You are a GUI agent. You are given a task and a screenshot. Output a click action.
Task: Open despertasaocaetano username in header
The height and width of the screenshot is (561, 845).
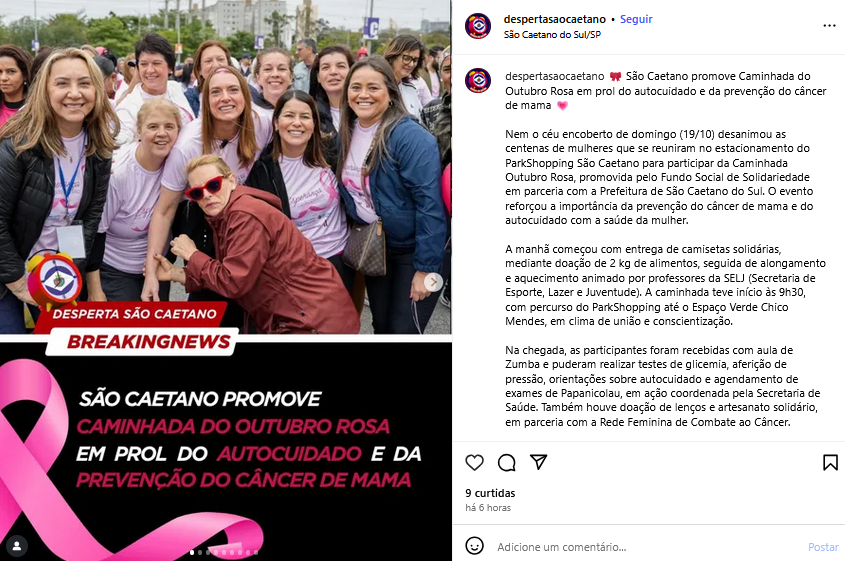point(555,19)
